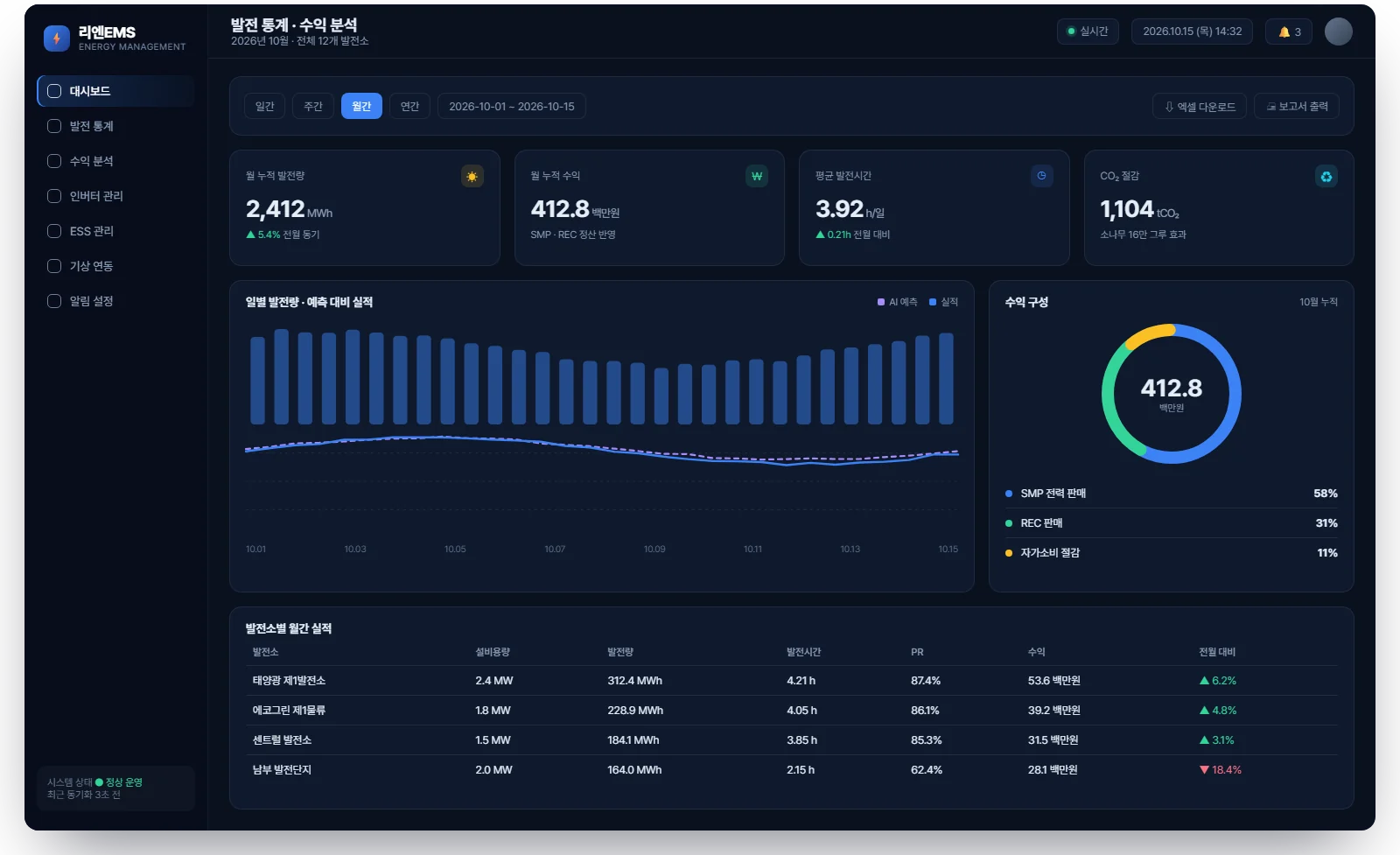Click the 2,412 MWh cumulative generation value
The height and width of the screenshot is (855, 1400).
tap(289, 209)
